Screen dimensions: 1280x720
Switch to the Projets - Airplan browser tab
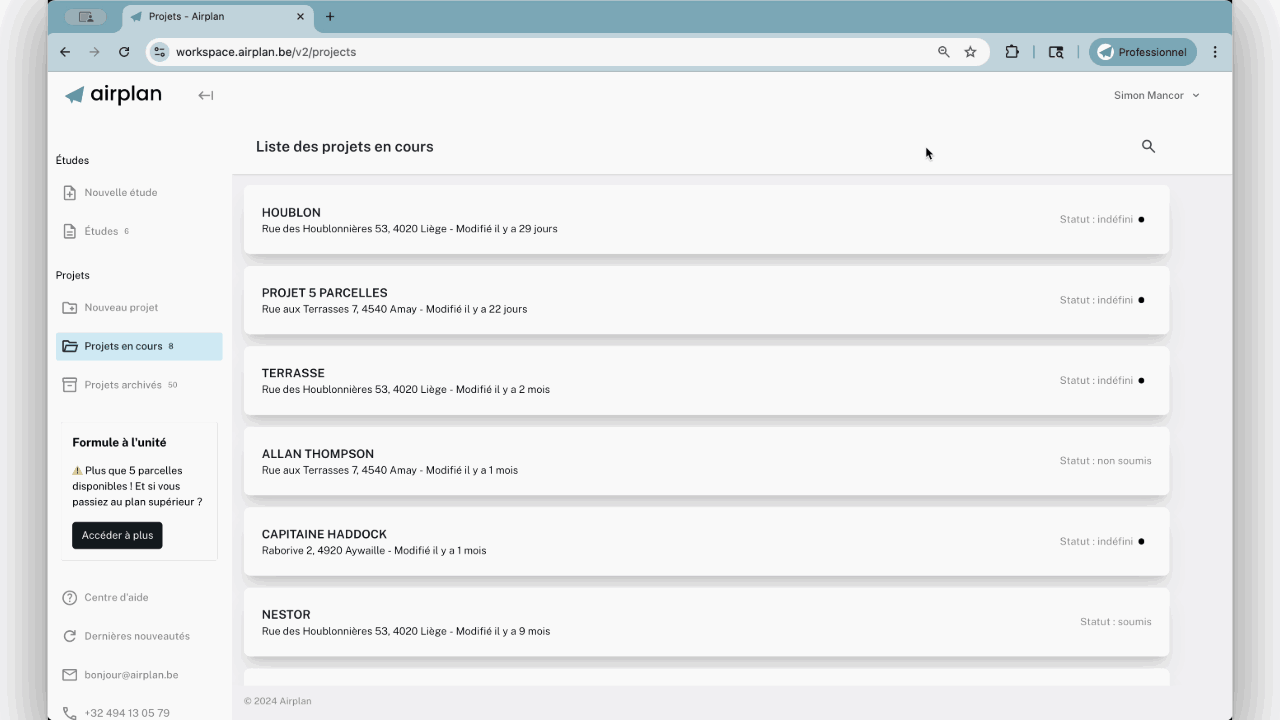(218, 17)
